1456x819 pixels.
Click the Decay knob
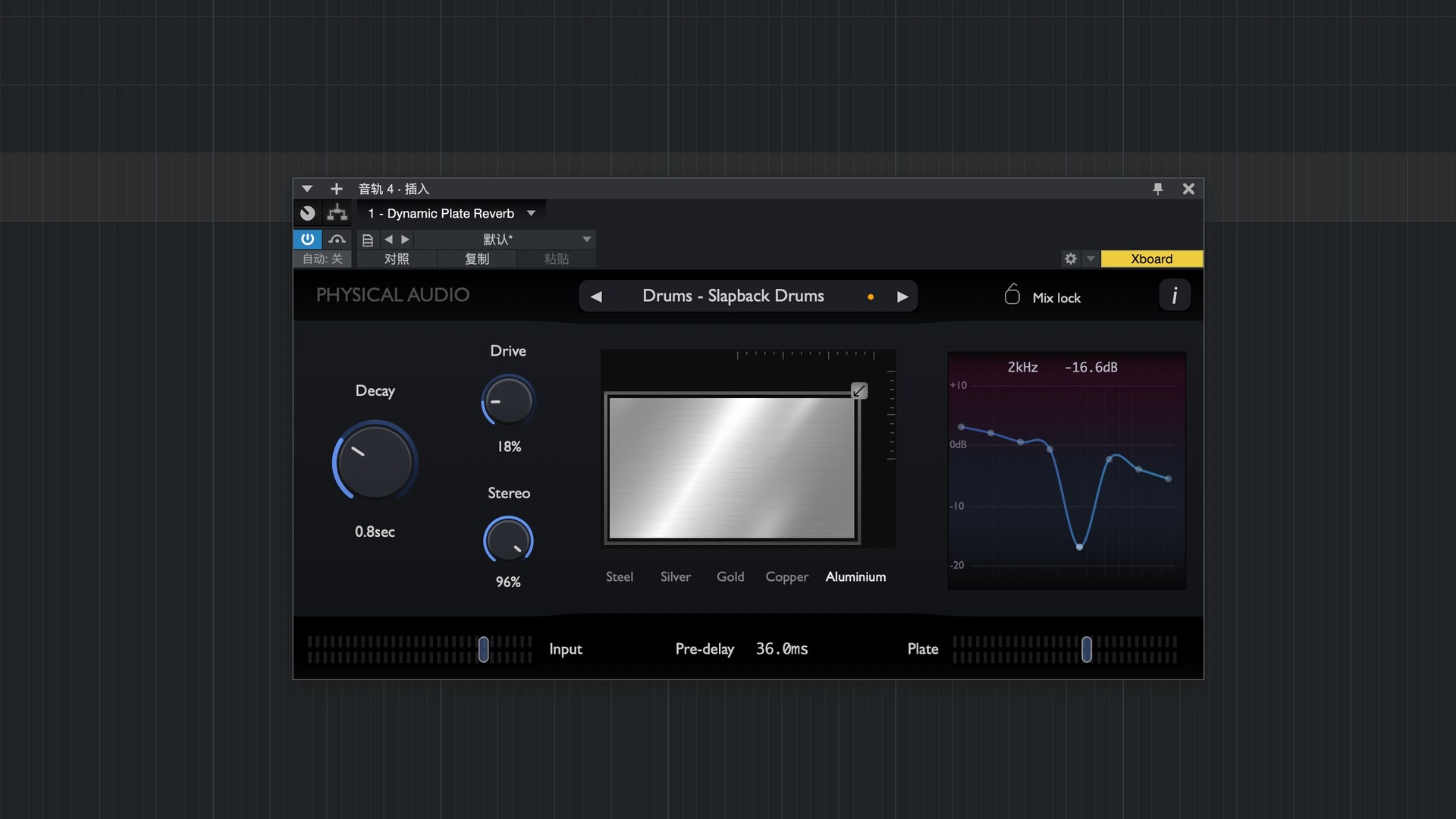(x=375, y=461)
